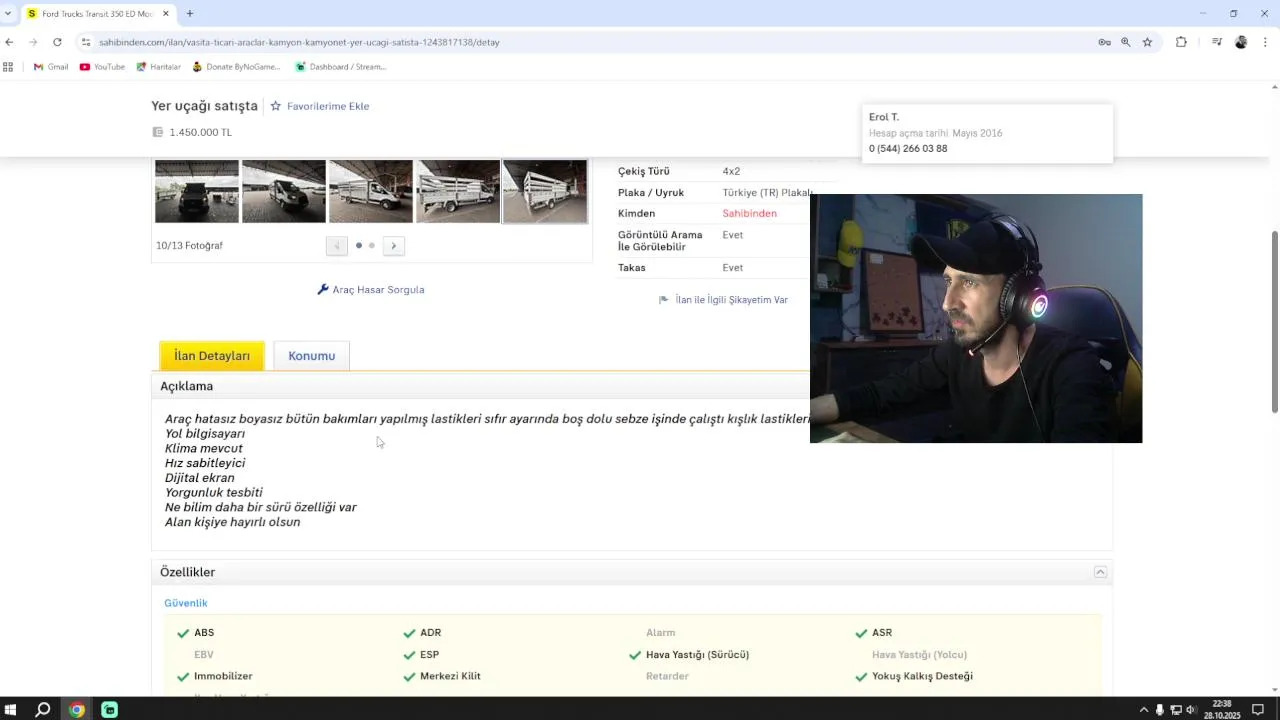This screenshot has height=720, width=1280.
Task: Open the Chrome profile avatar
Action: pos(1241,42)
